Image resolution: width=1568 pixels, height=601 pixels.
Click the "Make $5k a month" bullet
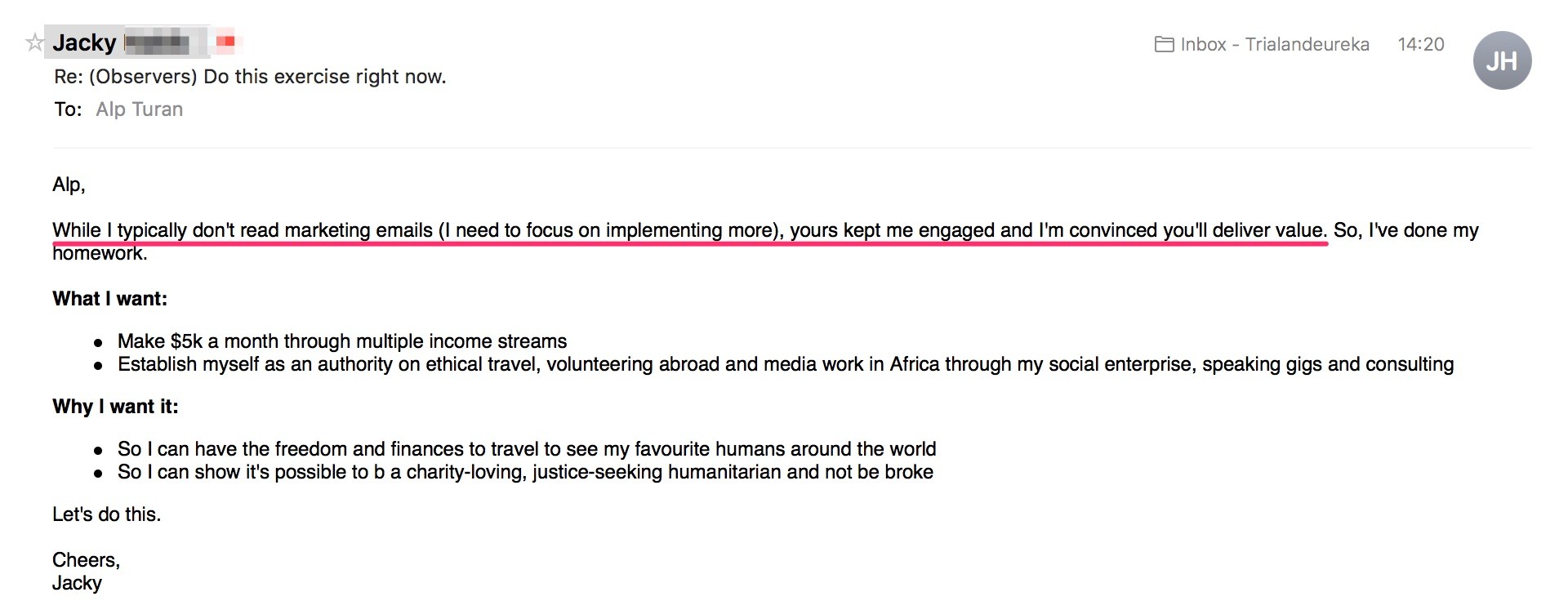[x=342, y=341]
